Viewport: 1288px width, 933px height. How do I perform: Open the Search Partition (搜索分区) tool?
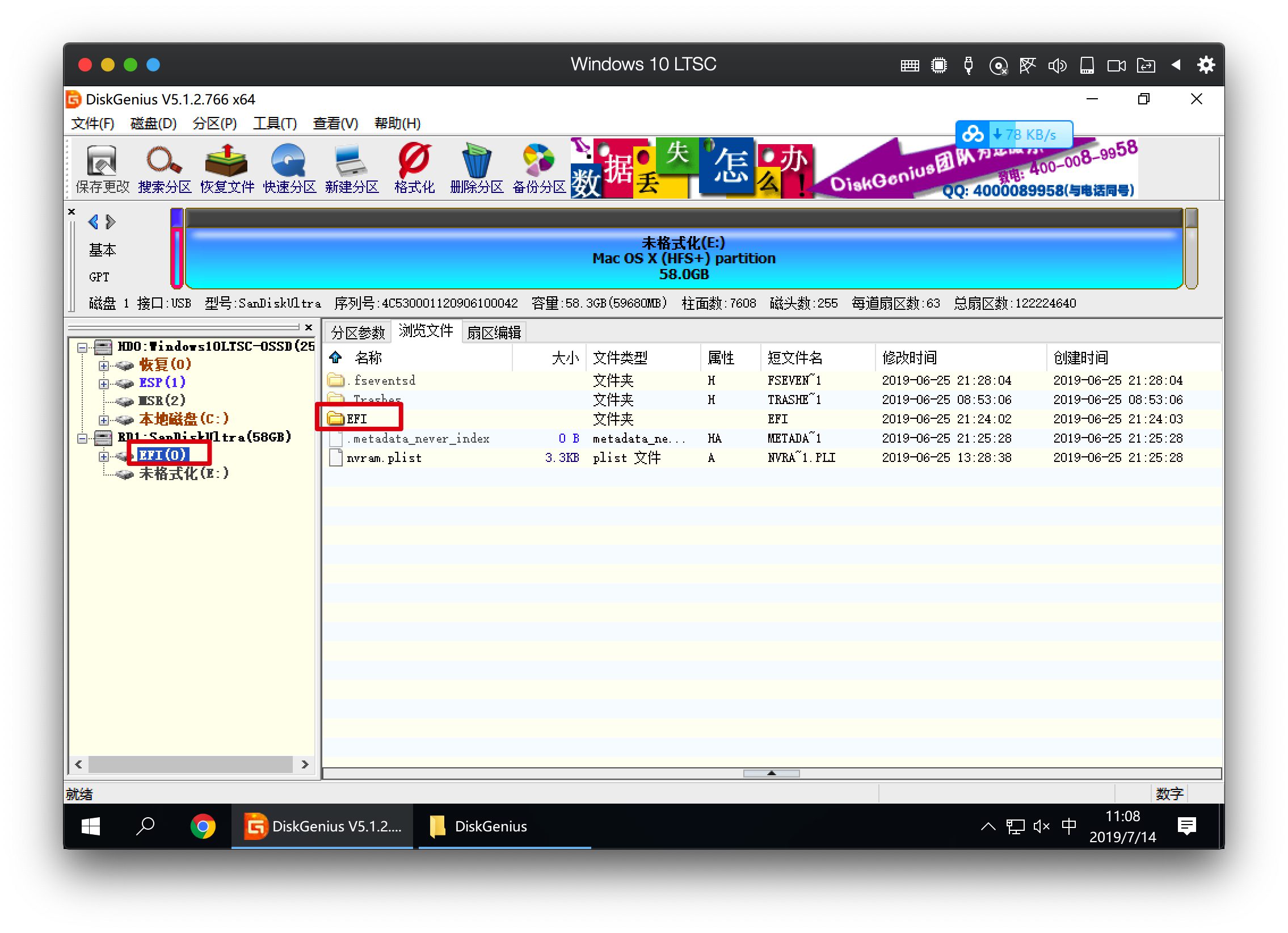[165, 169]
